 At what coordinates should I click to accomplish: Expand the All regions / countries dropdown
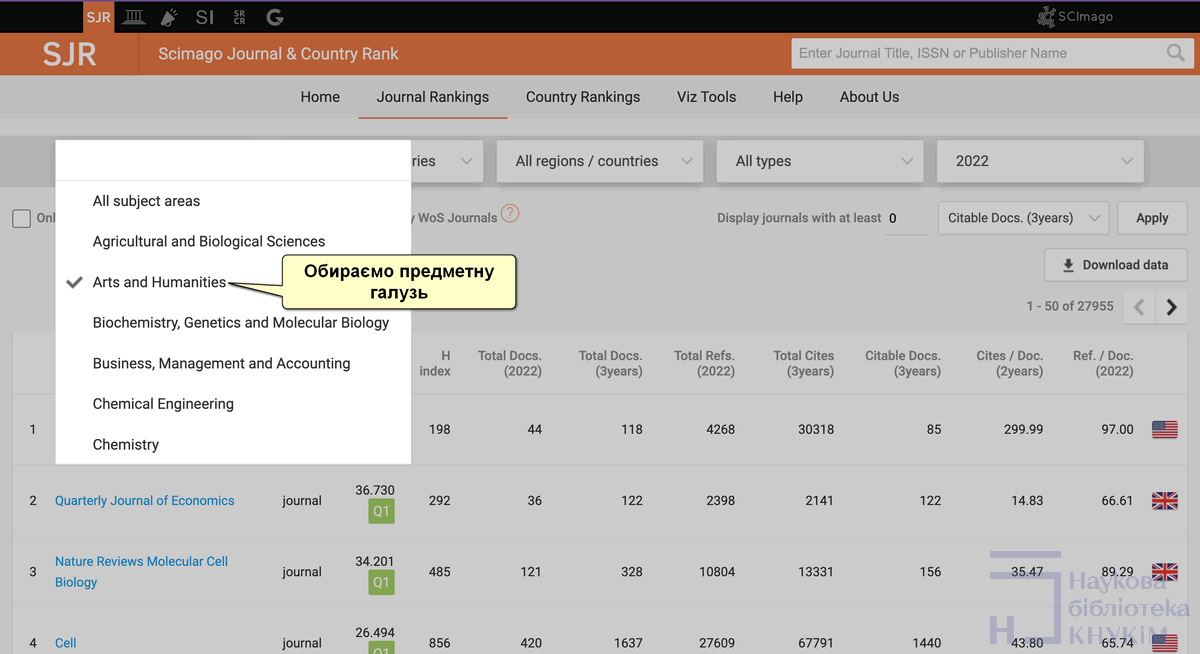600,161
